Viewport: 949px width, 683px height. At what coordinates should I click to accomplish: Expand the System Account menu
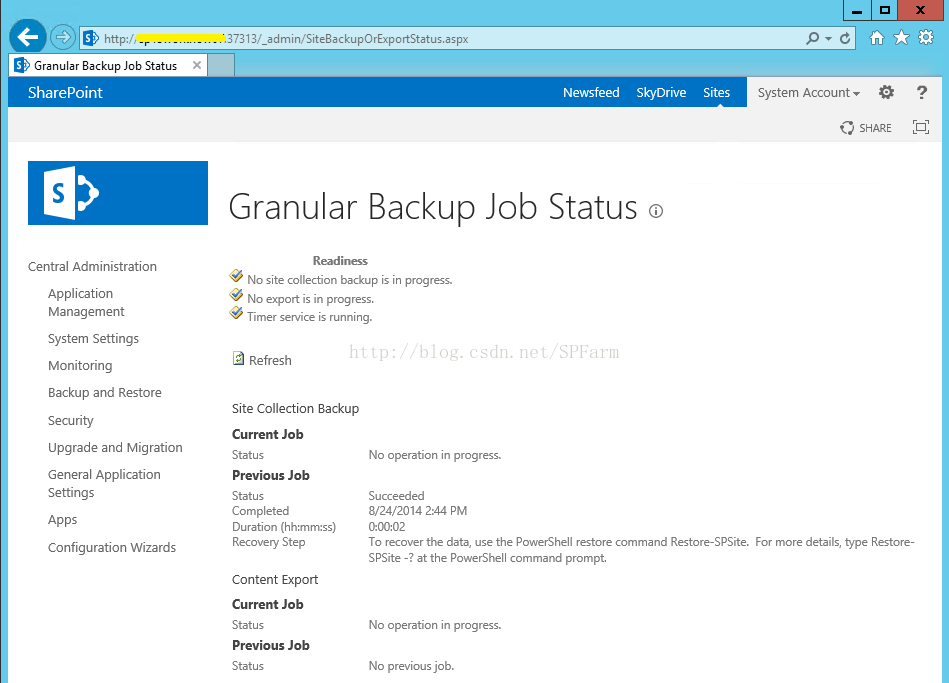coord(809,93)
